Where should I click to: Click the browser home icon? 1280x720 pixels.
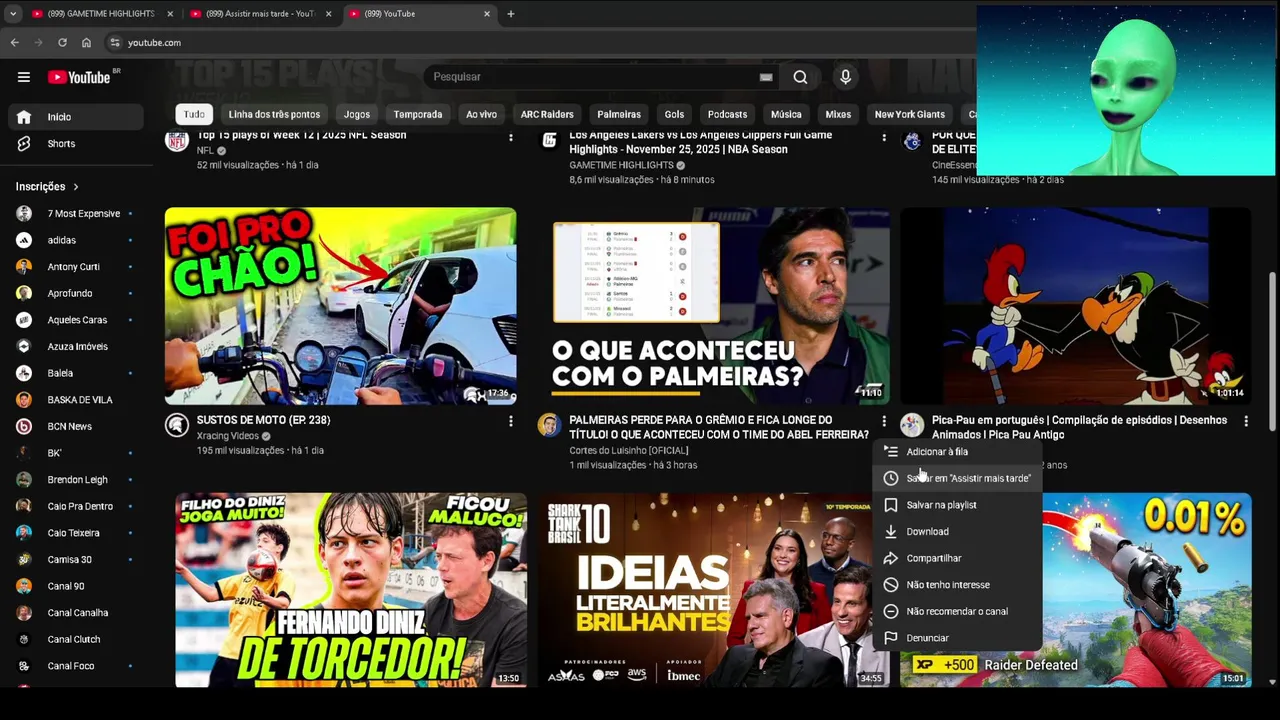(86, 43)
